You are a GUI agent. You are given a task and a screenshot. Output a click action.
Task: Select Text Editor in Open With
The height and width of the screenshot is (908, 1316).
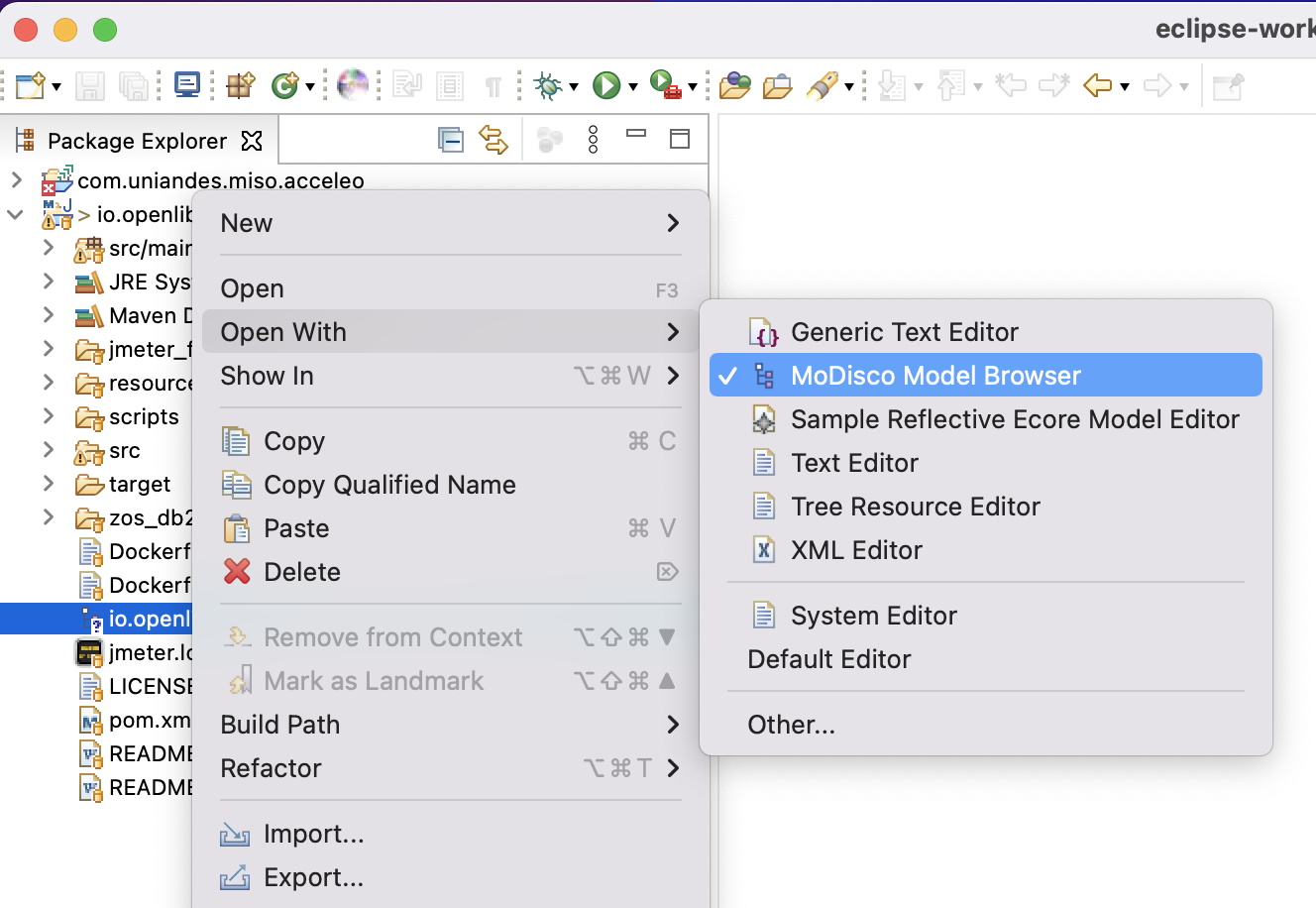[986, 463]
